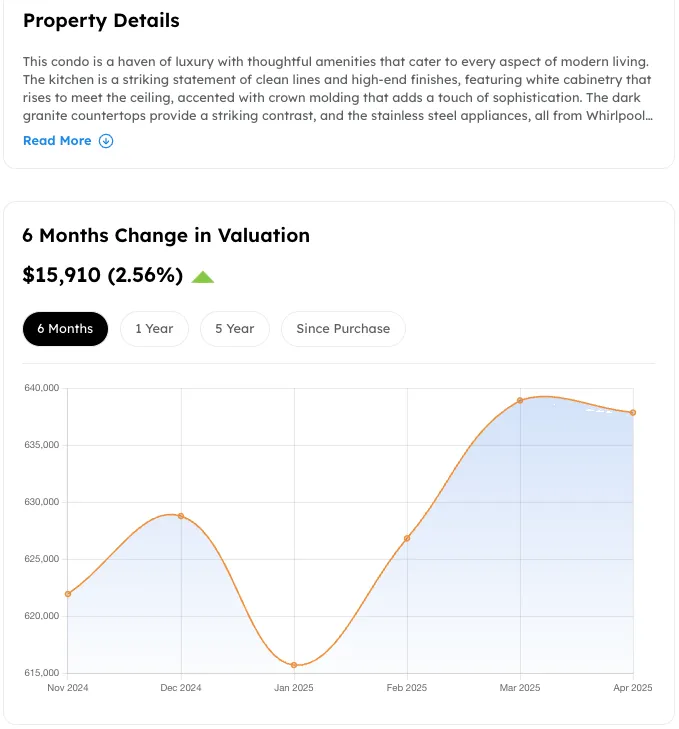Click the 615,000 y-axis label
679x729 pixels.
pos(41,673)
